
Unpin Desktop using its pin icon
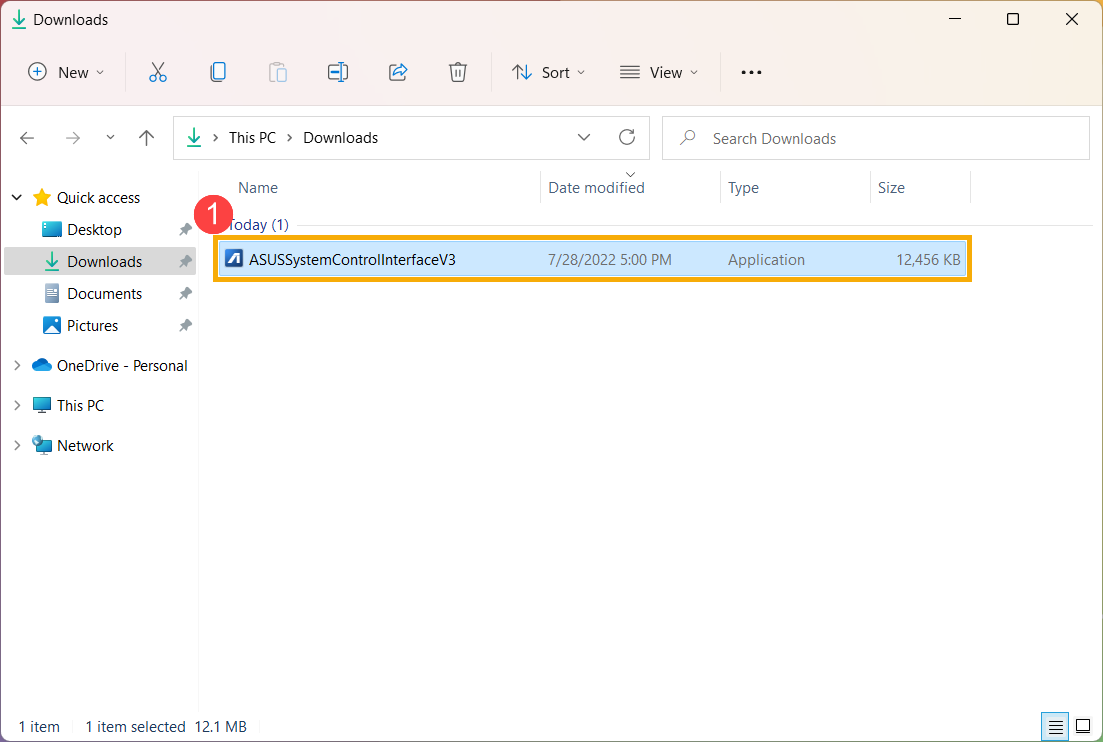185,229
